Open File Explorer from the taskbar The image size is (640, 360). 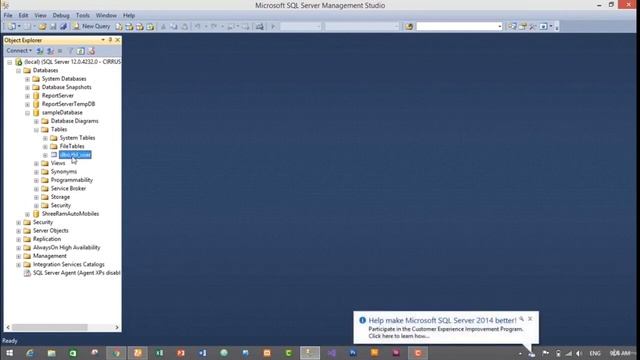pos(51,353)
